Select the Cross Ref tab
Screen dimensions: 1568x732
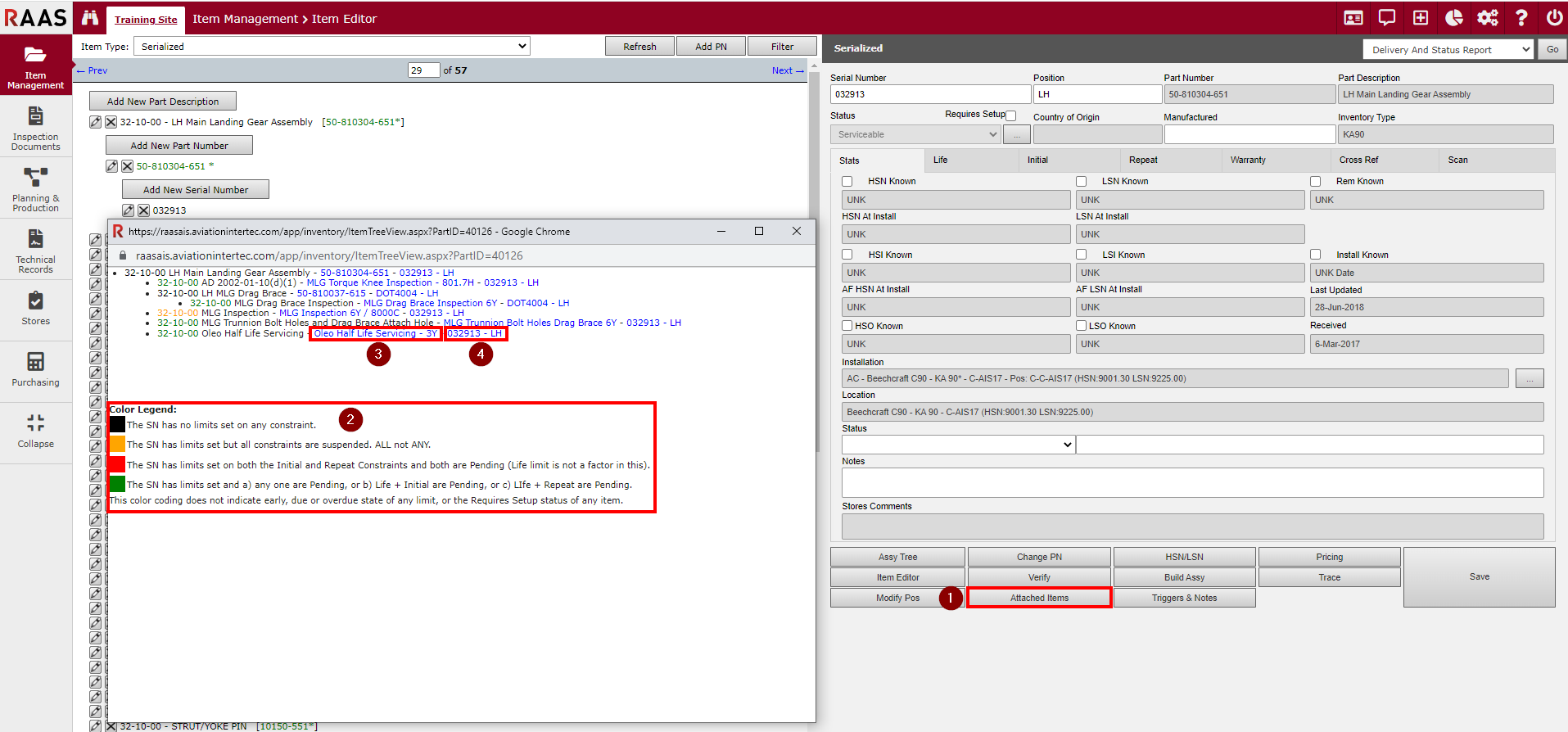pos(1358,160)
